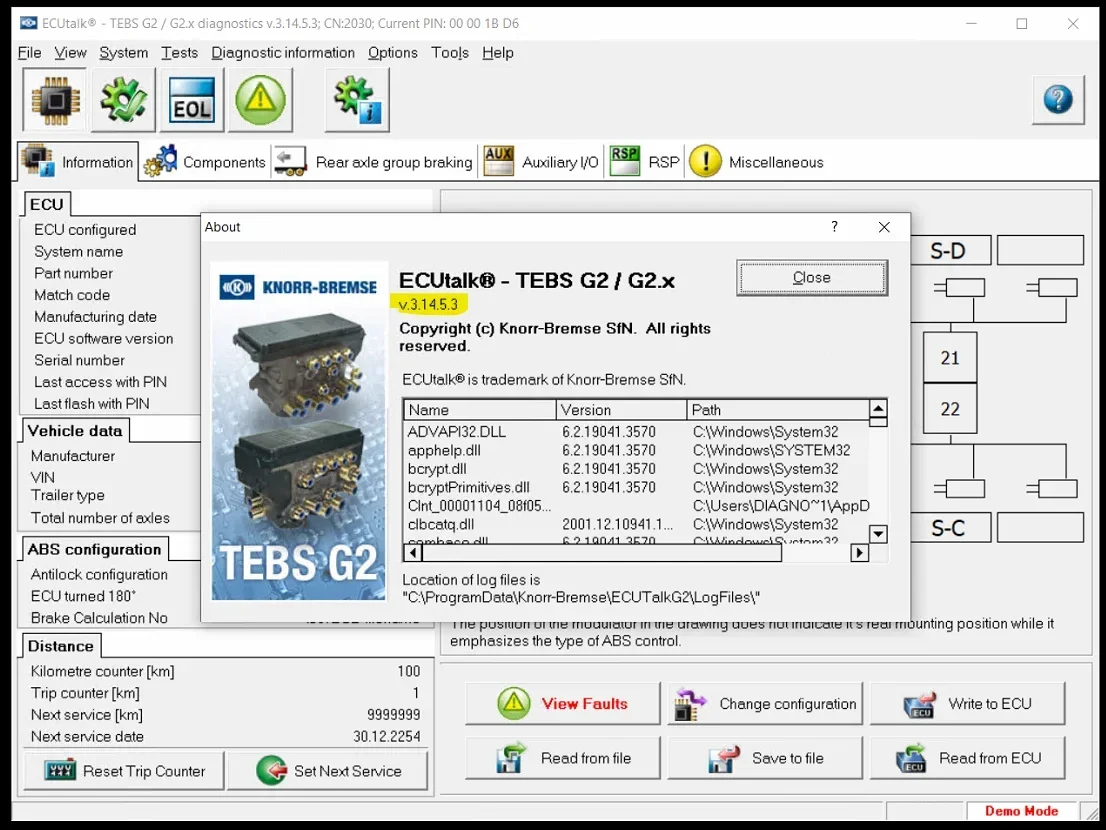Click the green gear checkmark toolbar icon
This screenshot has height=830, width=1106.
[x=123, y=101]
